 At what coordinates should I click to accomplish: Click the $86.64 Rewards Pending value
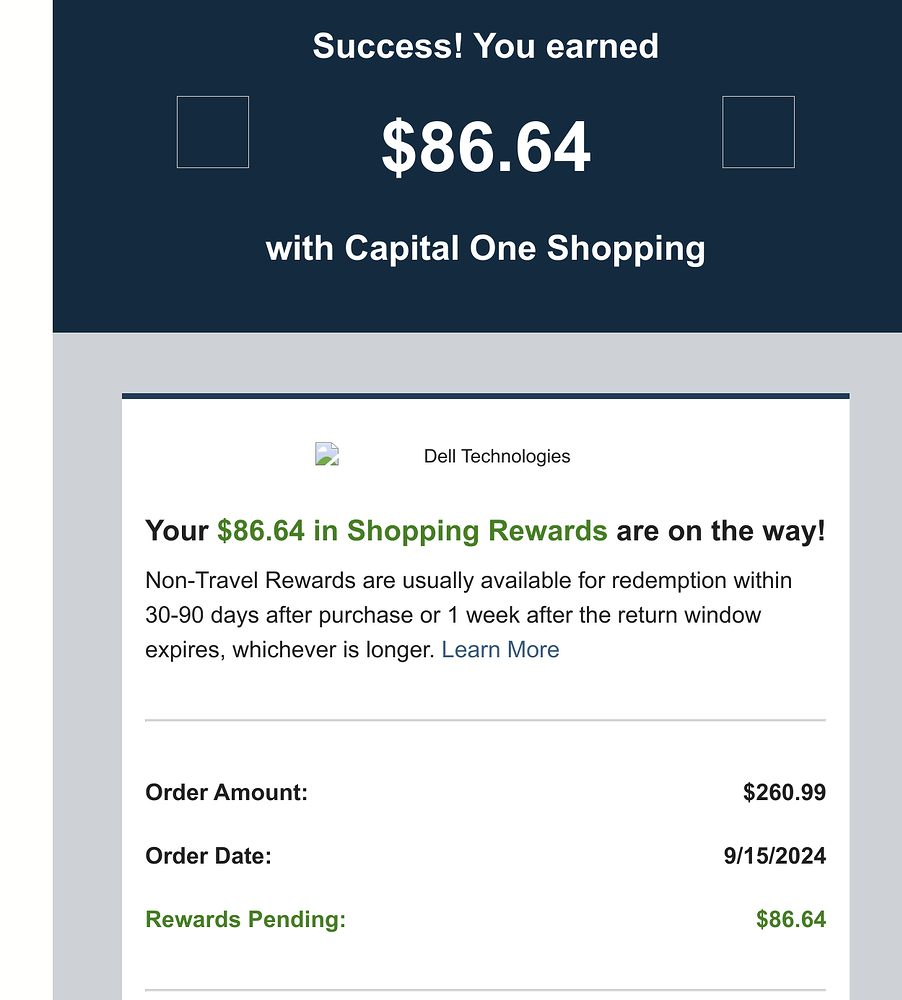click(x=790, y=920)
